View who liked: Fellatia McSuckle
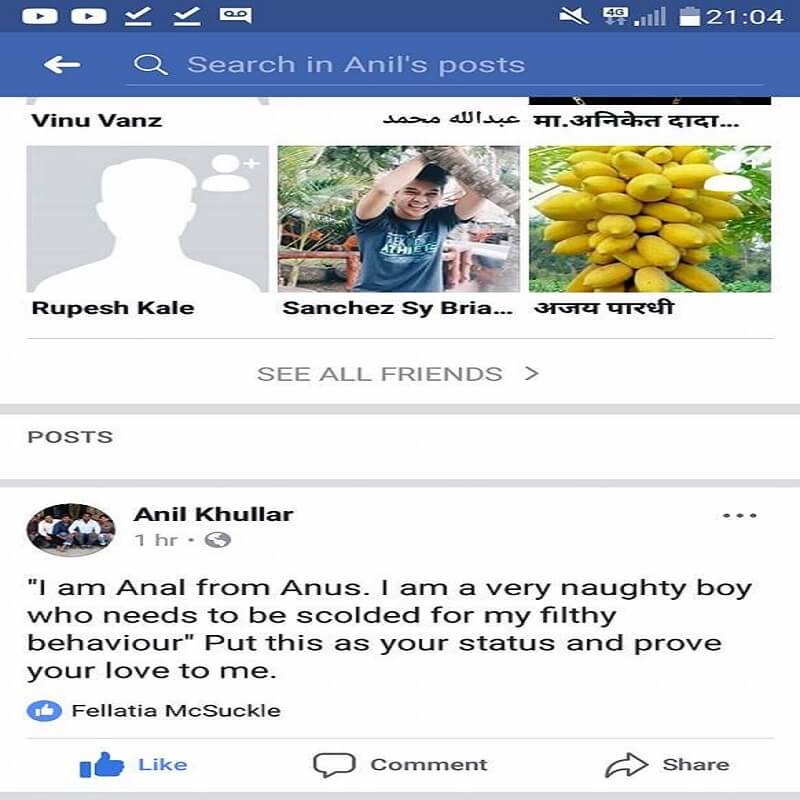This screenshot has width=800, height=800. click(x=176, y=711)
